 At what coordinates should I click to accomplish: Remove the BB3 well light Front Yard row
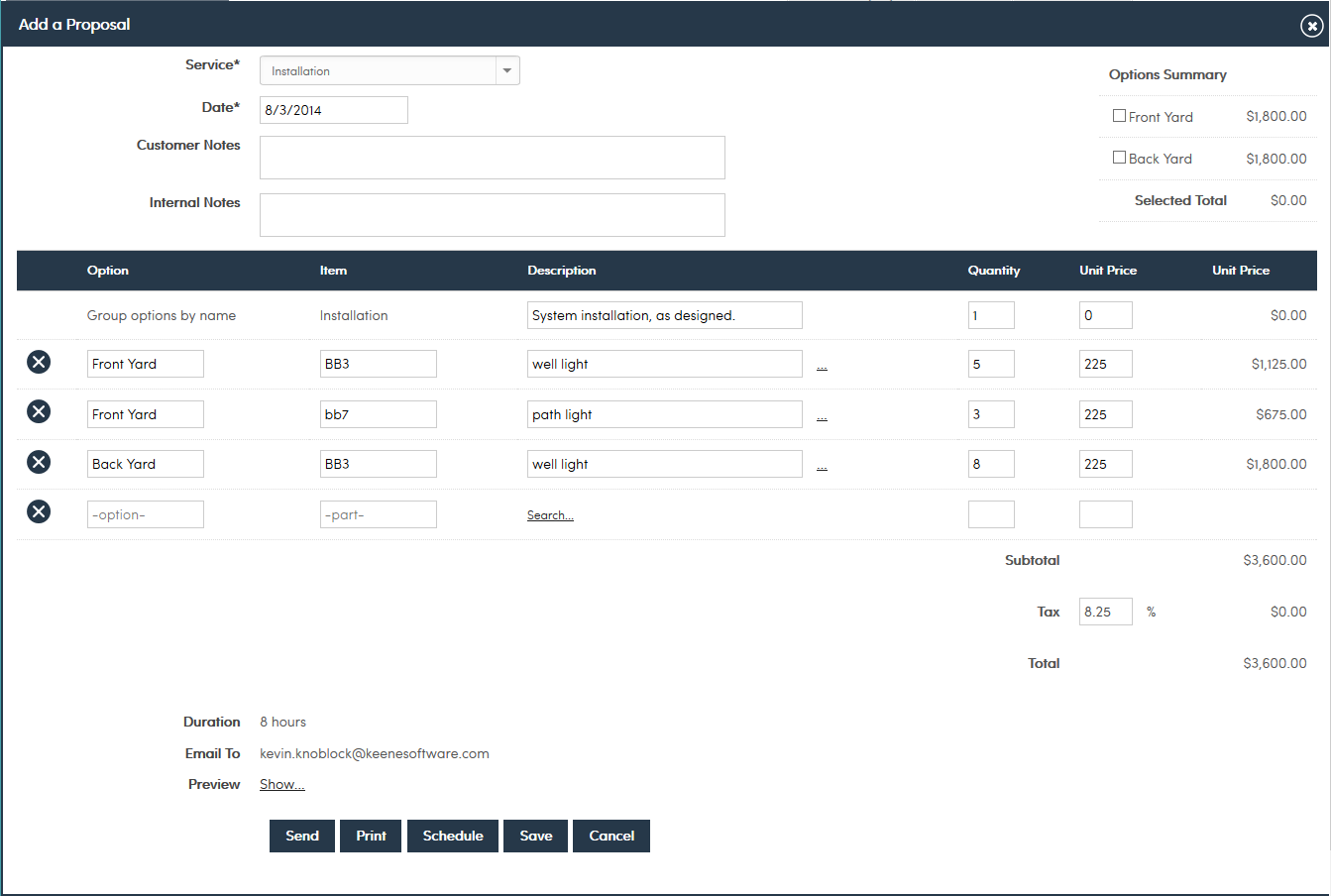point(39,363)
